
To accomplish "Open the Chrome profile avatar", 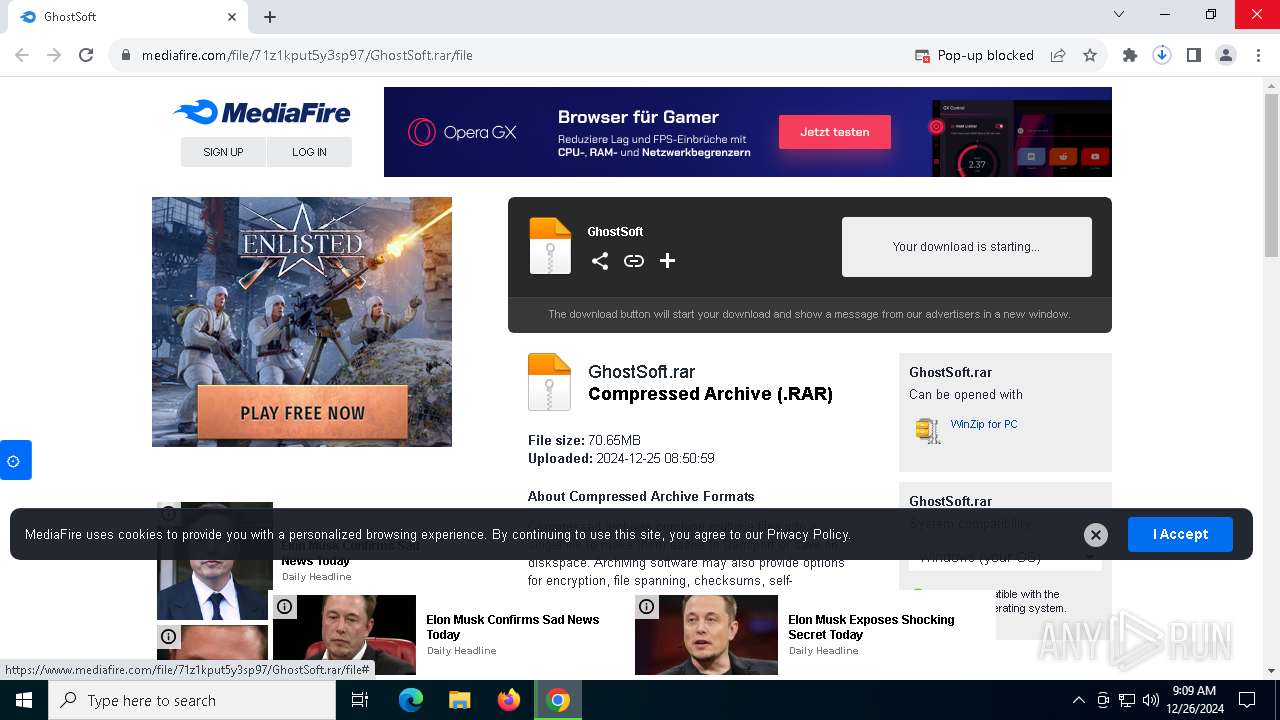I will (1226, 56).
